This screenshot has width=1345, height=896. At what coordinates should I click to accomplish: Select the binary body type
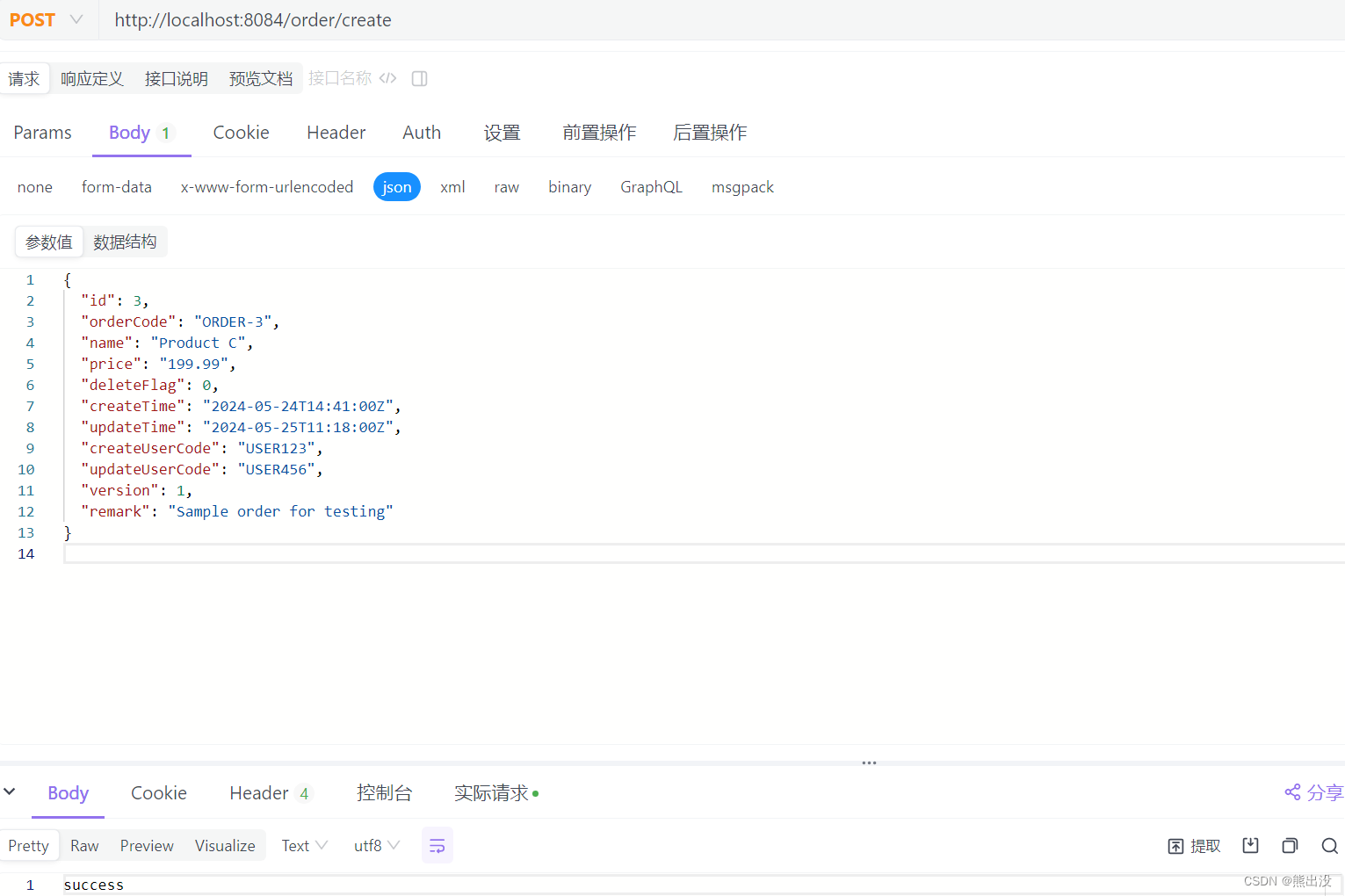point(569,187)
